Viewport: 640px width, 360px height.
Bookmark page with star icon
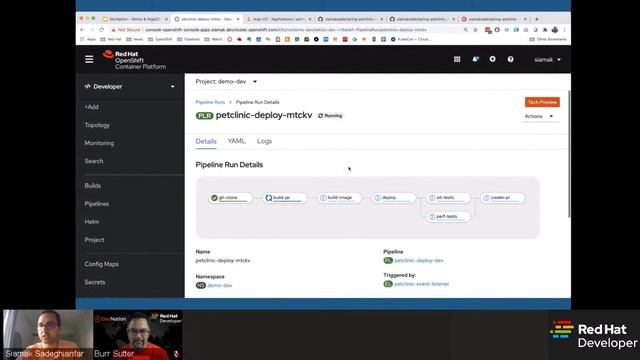pos(476,30)
